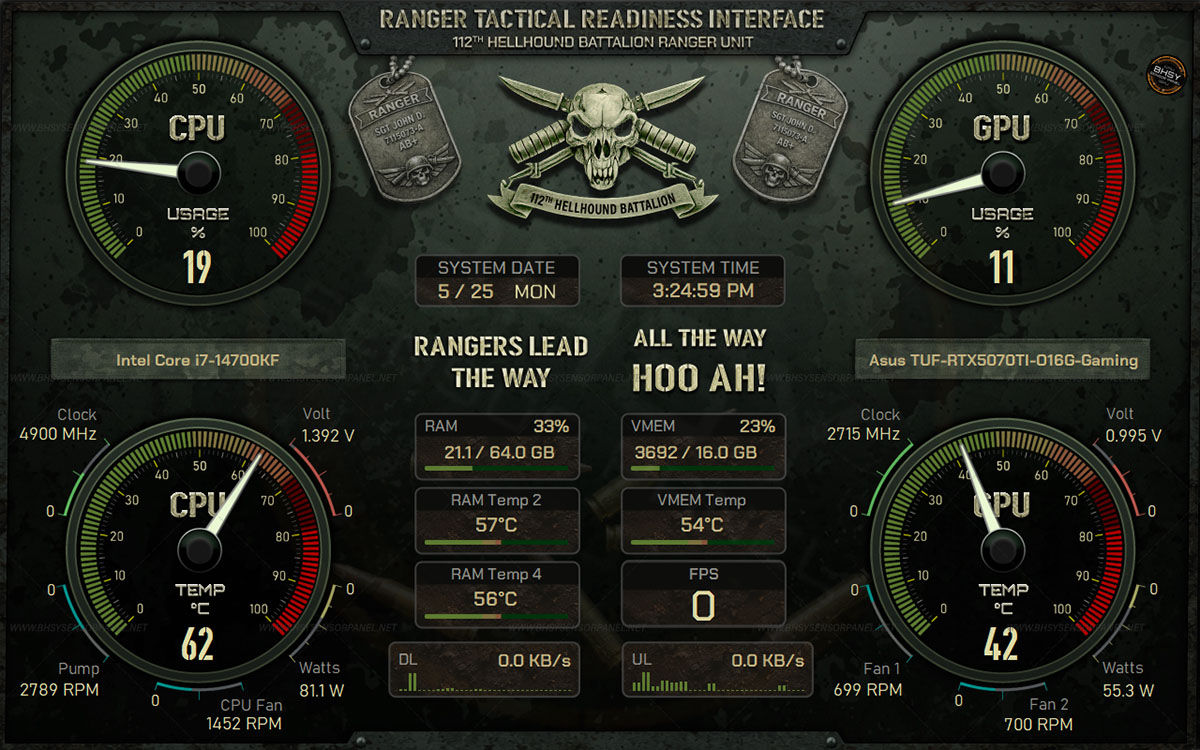The width and height of the screenshot is (1200, 750).
Task: Click the 57°C RAM Temp 2 value
Action: pos(496,525)
